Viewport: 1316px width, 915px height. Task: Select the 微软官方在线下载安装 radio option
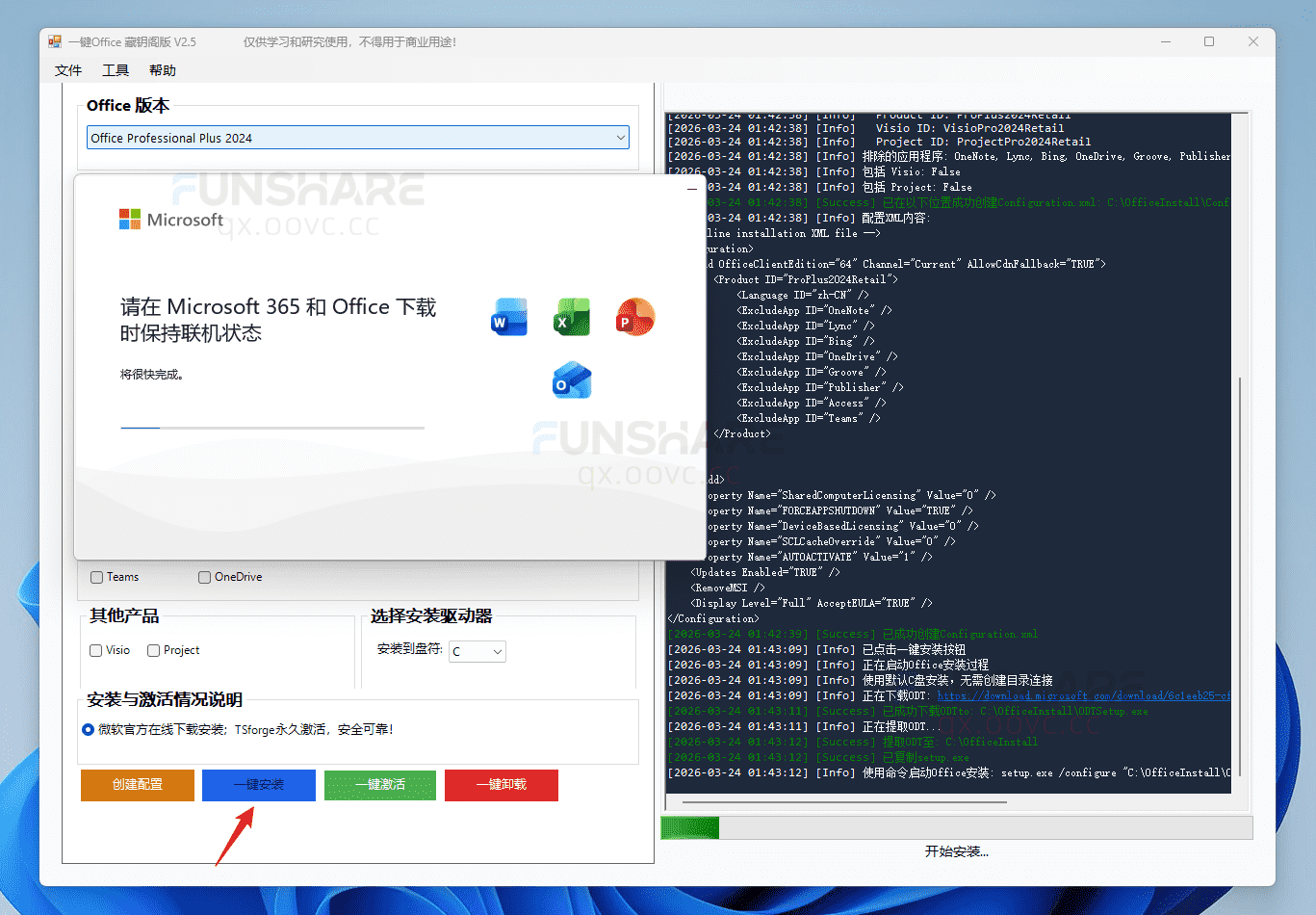click(89, 729)
